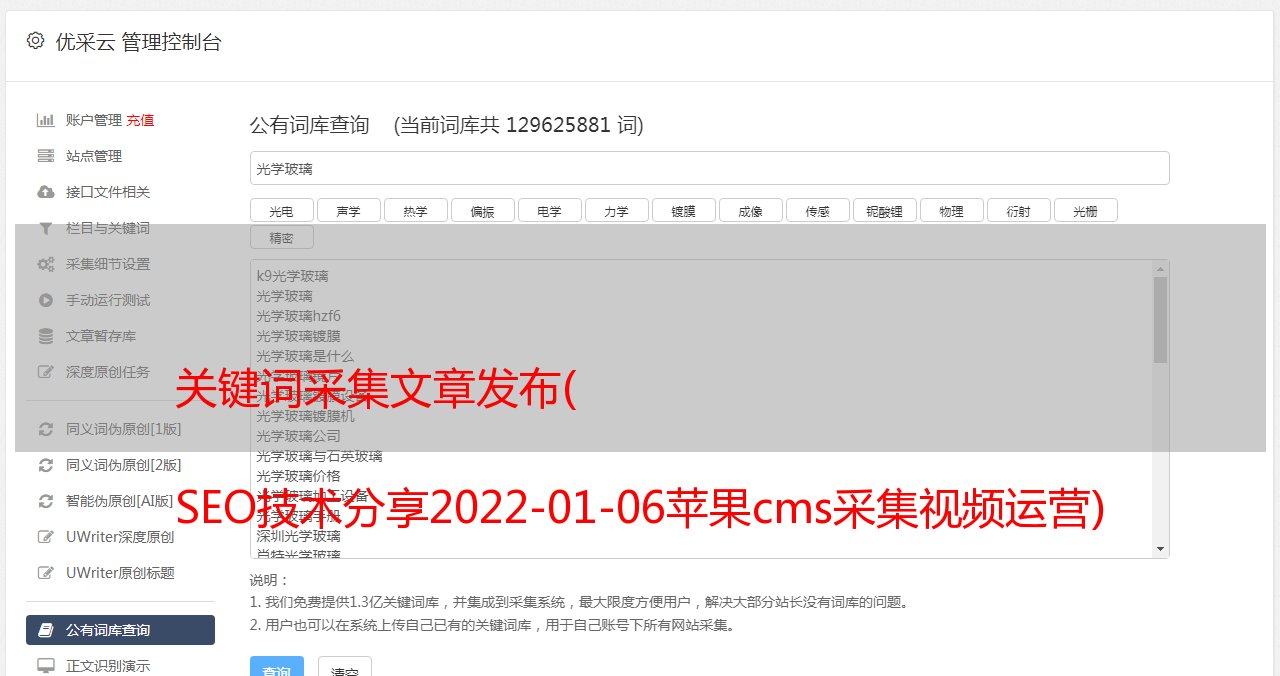Click the settings gear icon beside 优采云
The height and width of the screenshot is (676, 1280).
coord(36,41)
